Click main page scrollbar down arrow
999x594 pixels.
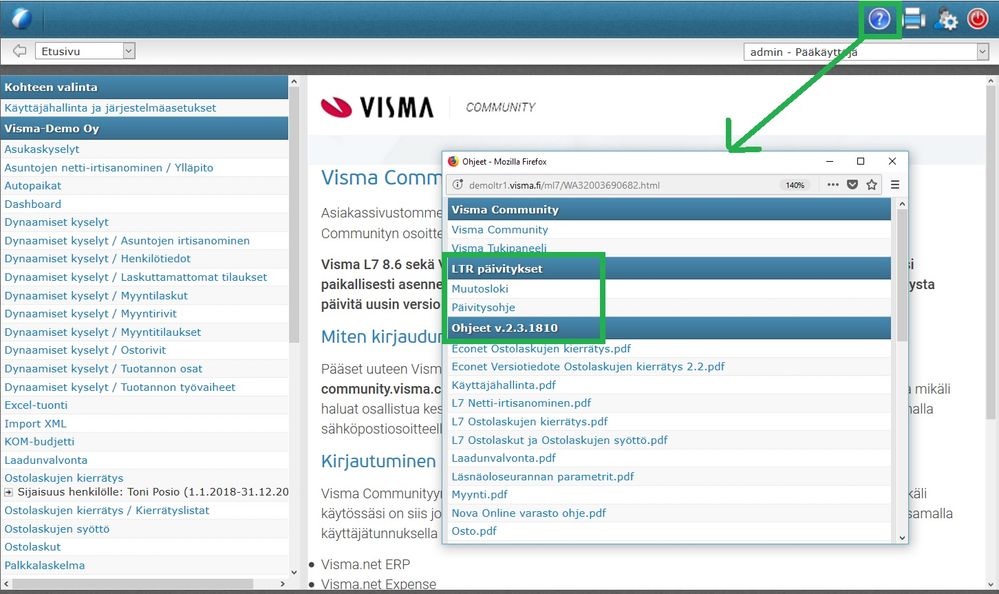point(991,583)
